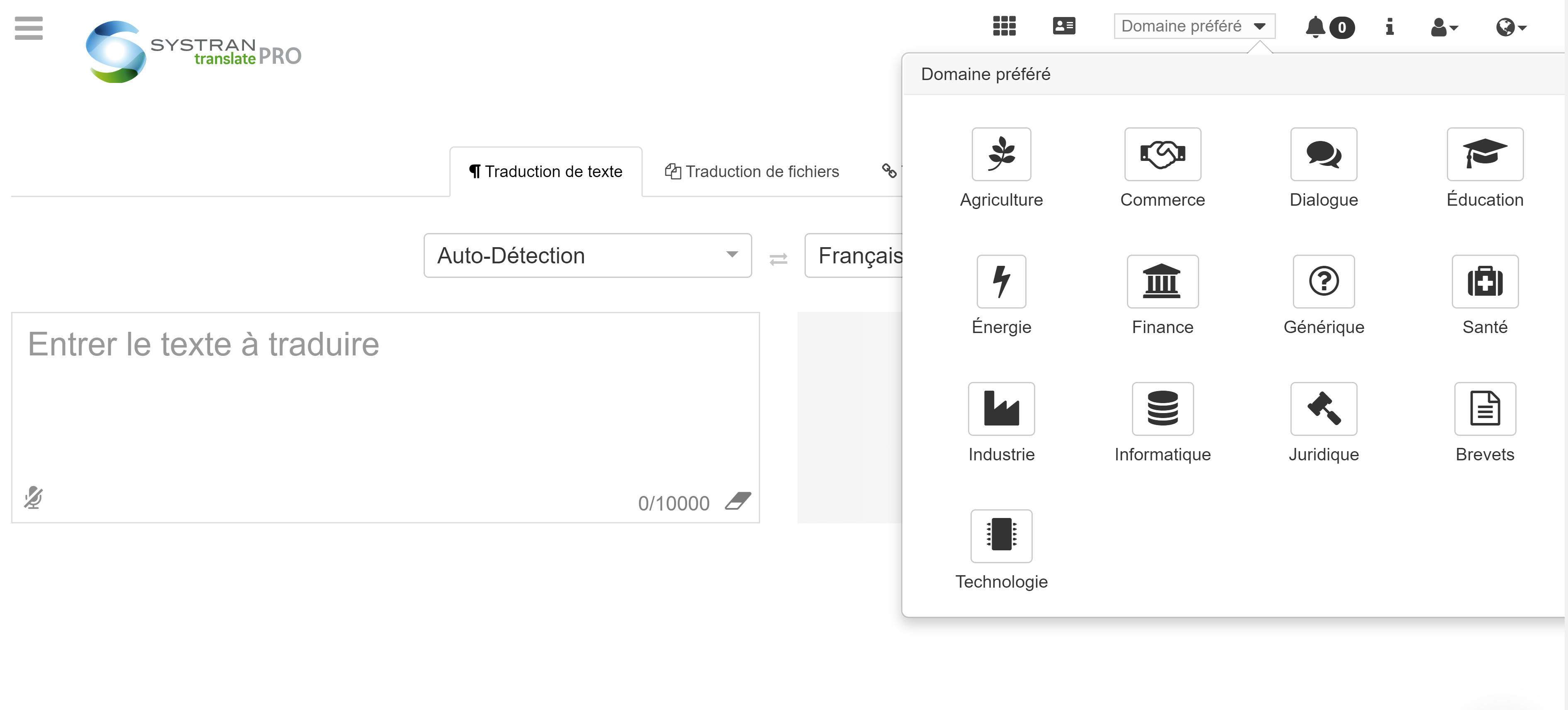1568x710 pixels.
Task: Toggle the microphone voice input
Action: click(x=34, y=498)
